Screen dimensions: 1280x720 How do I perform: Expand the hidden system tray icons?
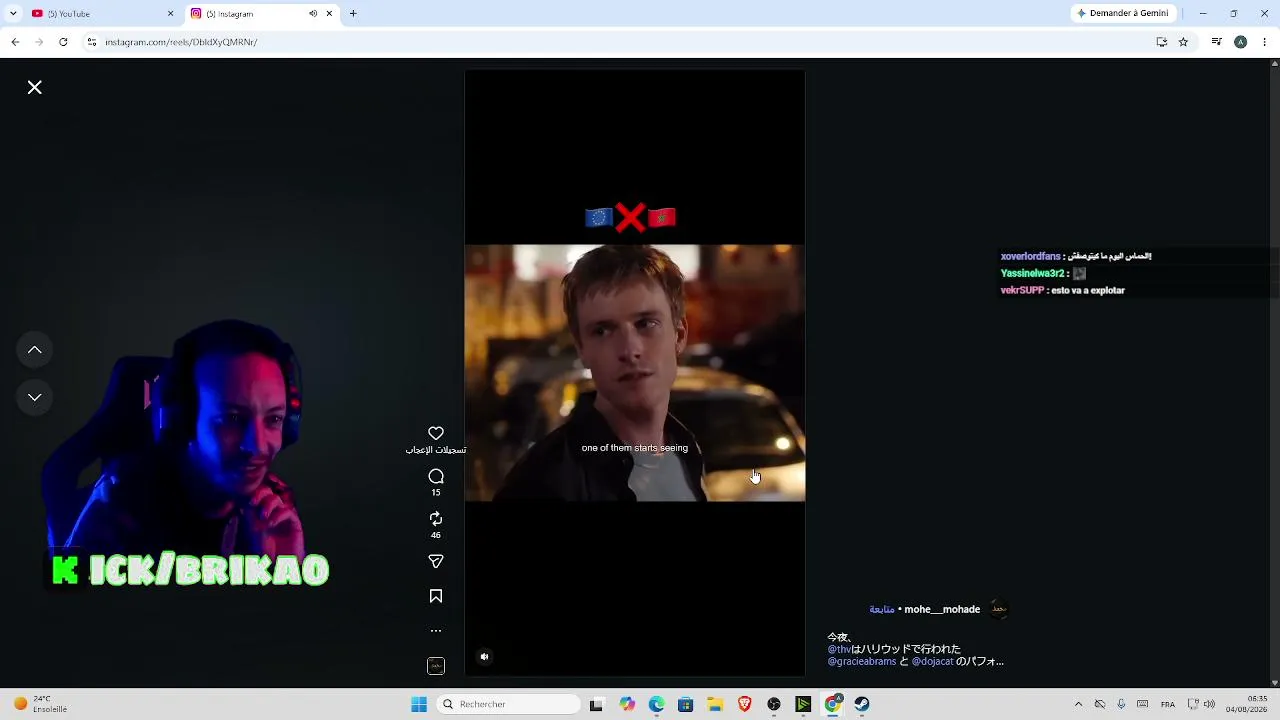coord(1078,704)
